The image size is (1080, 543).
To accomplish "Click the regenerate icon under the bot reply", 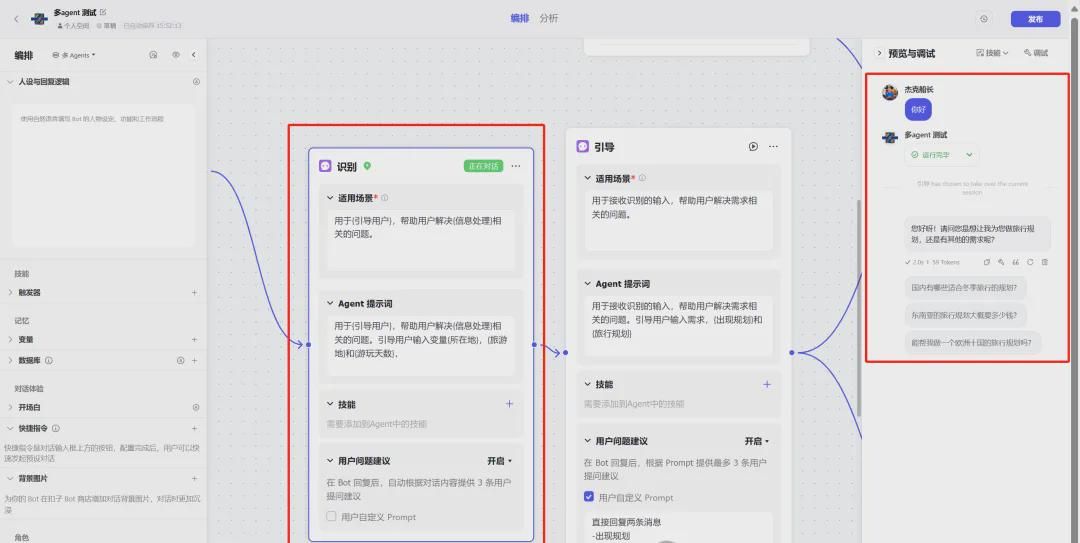I will (x=1030, y=262).
